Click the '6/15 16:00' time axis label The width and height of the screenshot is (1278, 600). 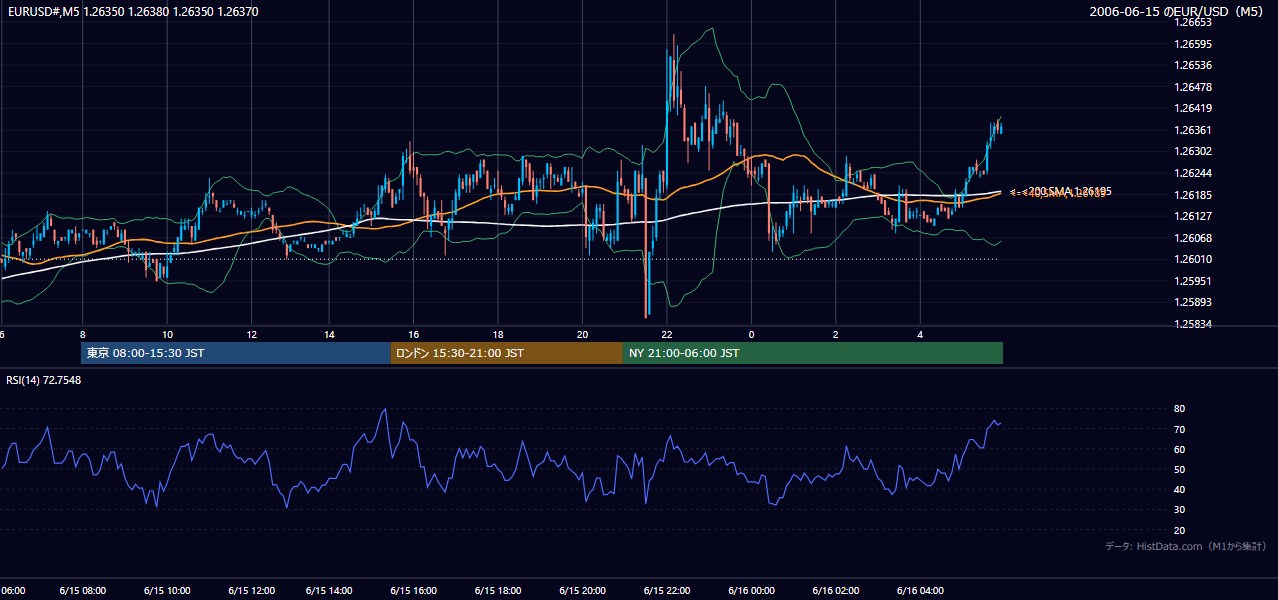tap(416, 590)
